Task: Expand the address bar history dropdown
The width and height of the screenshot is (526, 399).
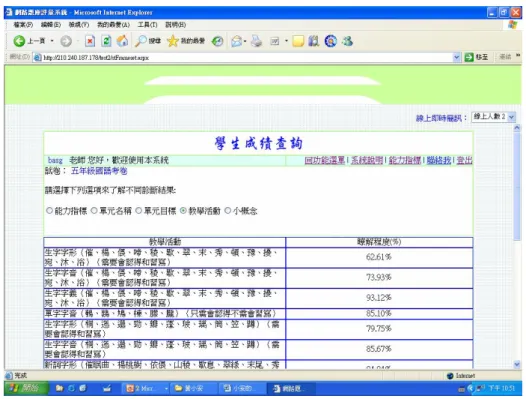Action: [456, 57]
